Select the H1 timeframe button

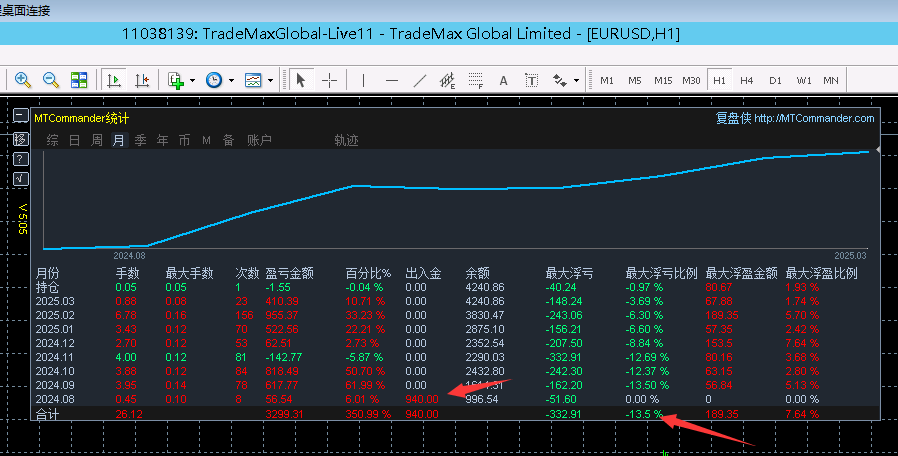tap(719, 80)
